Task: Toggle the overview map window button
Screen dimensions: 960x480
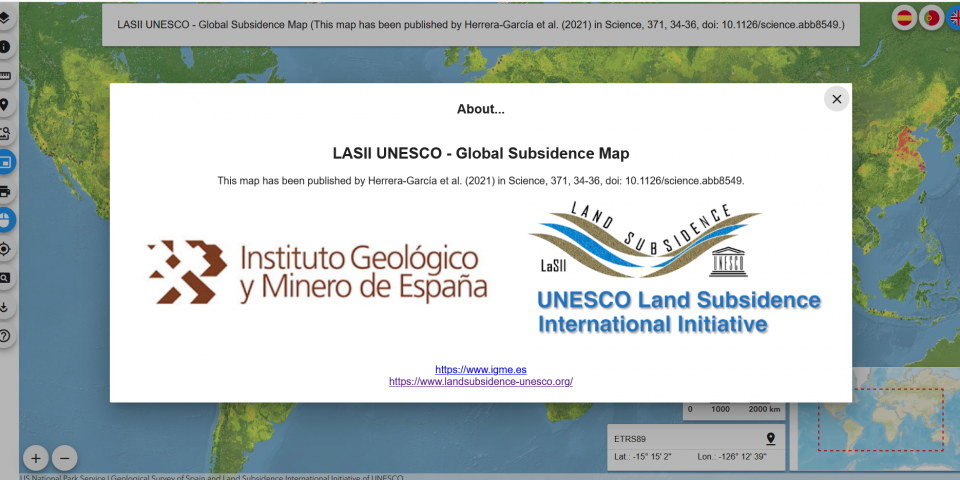Action: 4,162
